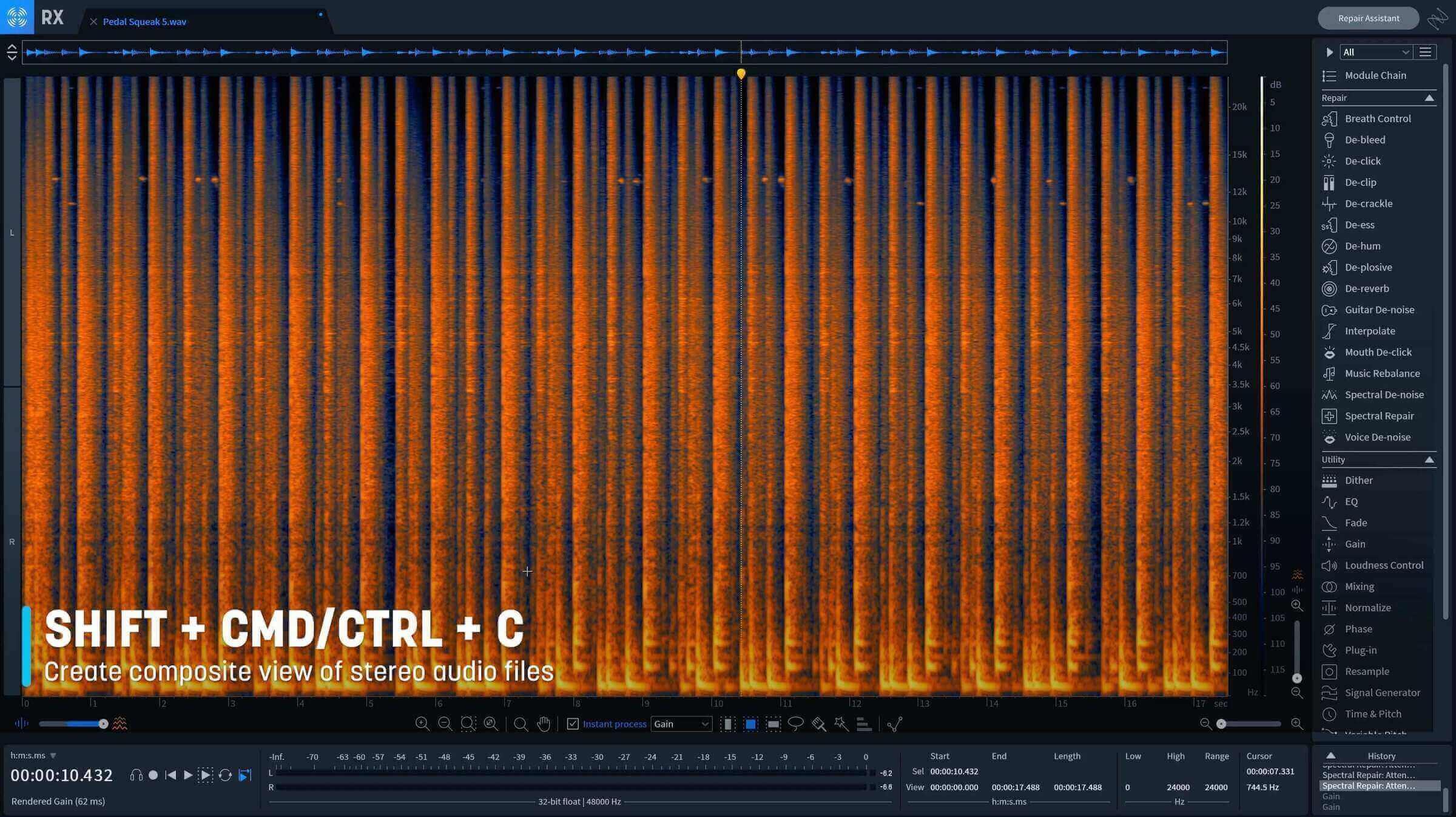Select the Zoom magnifier tool
Viewport: 1456px width, 817px height.
tap(521, 724)
